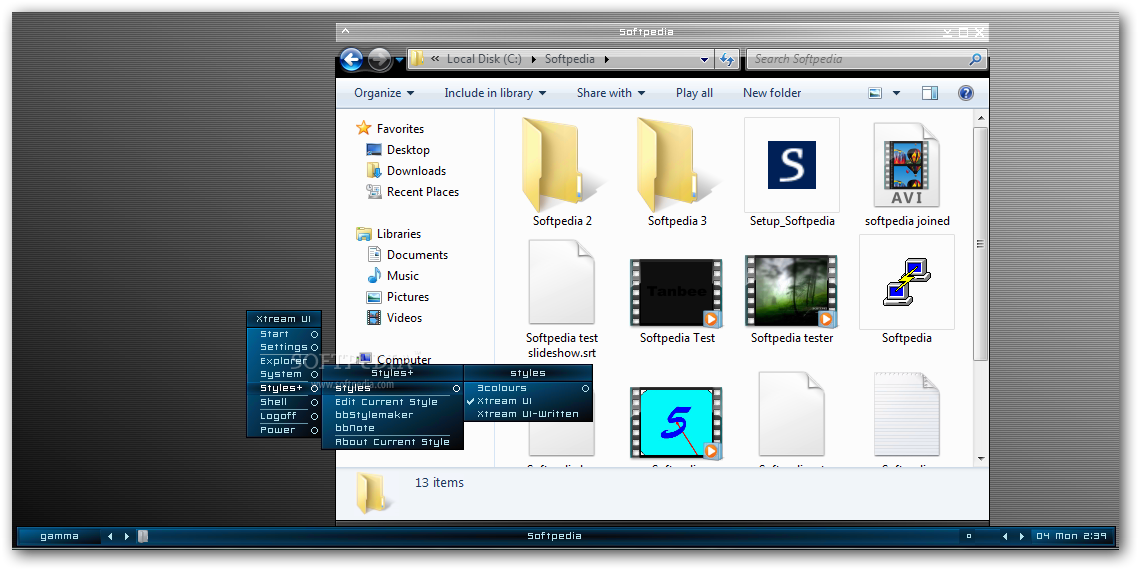Click next workspace arrow beside gamma
1139x570 pixels.
pyautogui.click(x=126, y=537)
